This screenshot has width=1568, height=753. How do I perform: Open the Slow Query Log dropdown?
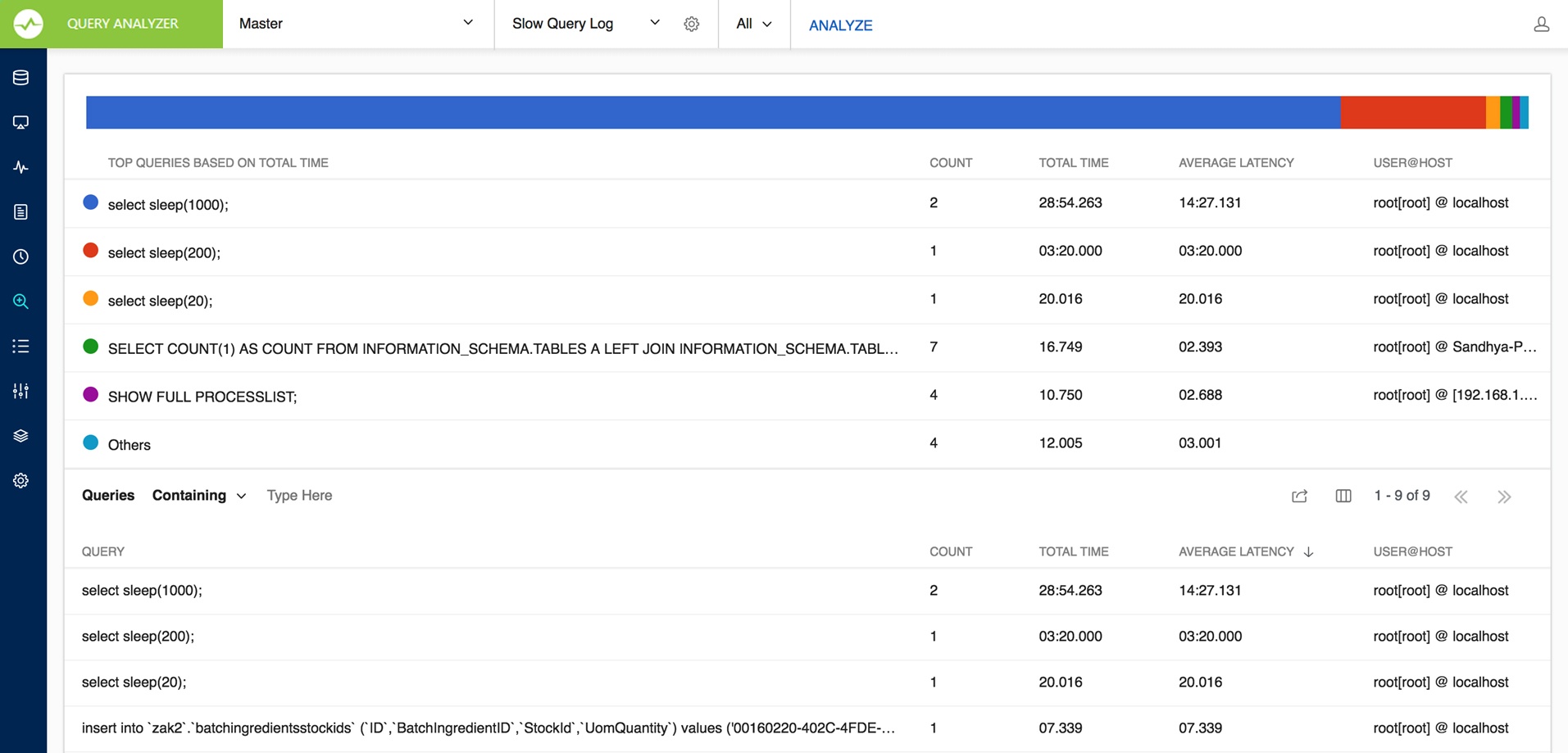pos(585,24)
